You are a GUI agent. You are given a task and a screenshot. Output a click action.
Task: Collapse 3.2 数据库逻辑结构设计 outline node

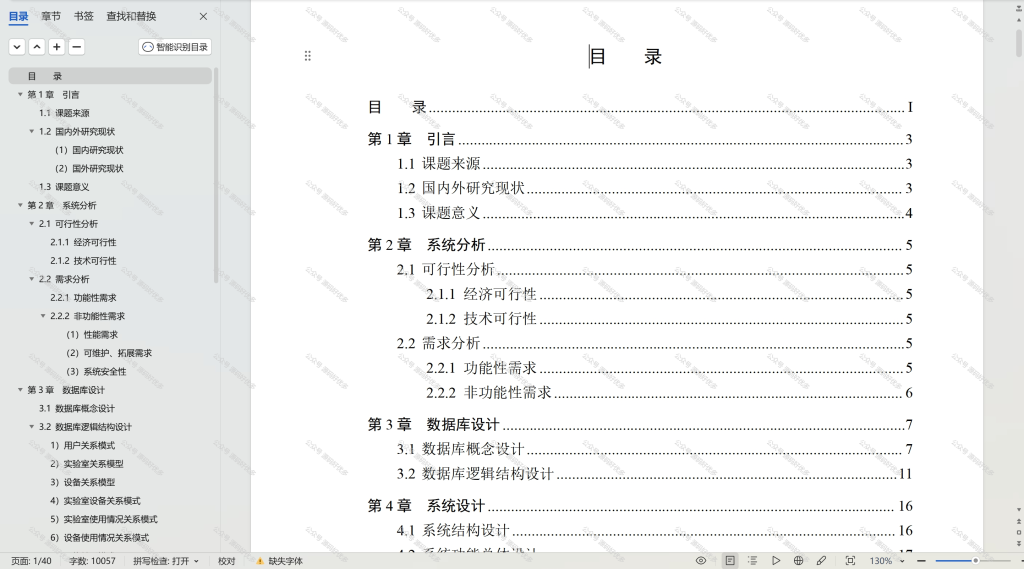coord(31,427)
